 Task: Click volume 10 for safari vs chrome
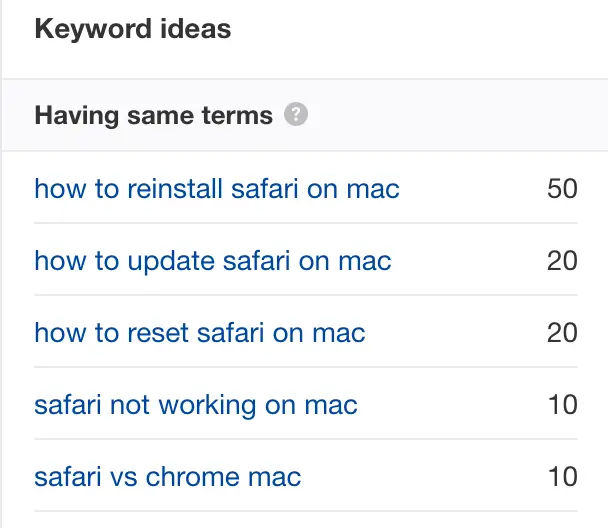[x=563, y=477]
